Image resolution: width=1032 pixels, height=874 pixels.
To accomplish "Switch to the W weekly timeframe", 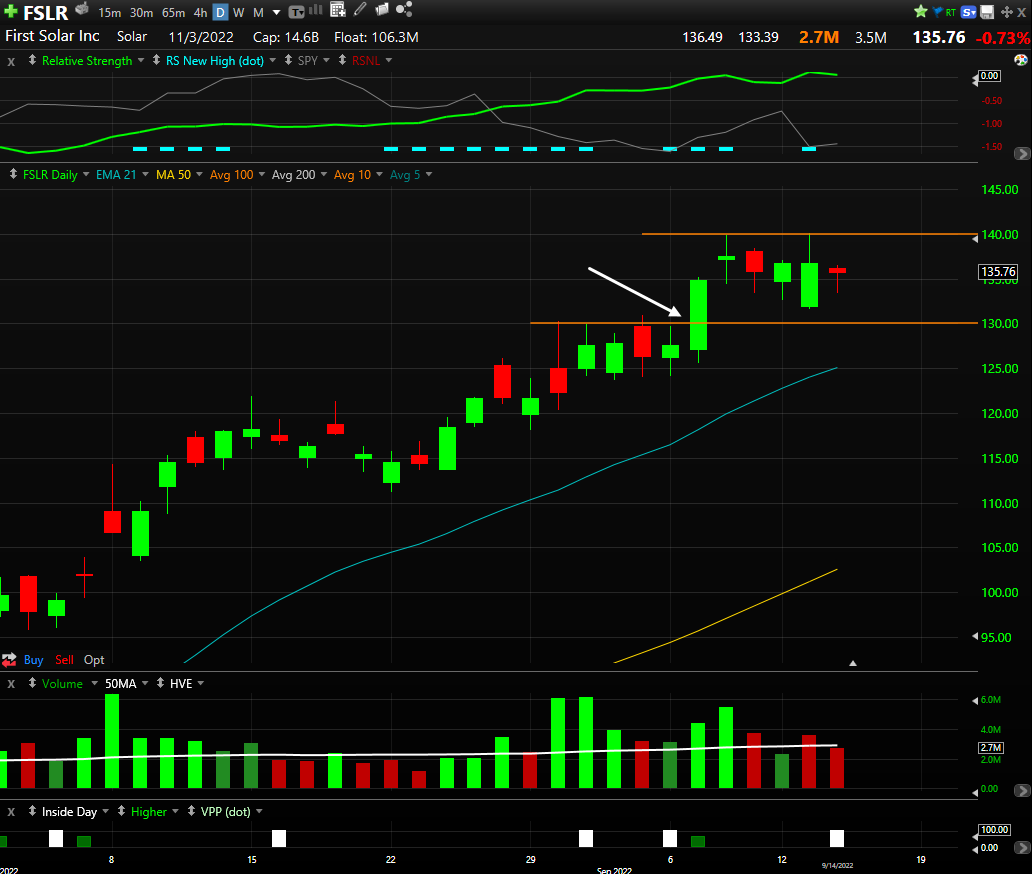I will [x=239, y=13].
